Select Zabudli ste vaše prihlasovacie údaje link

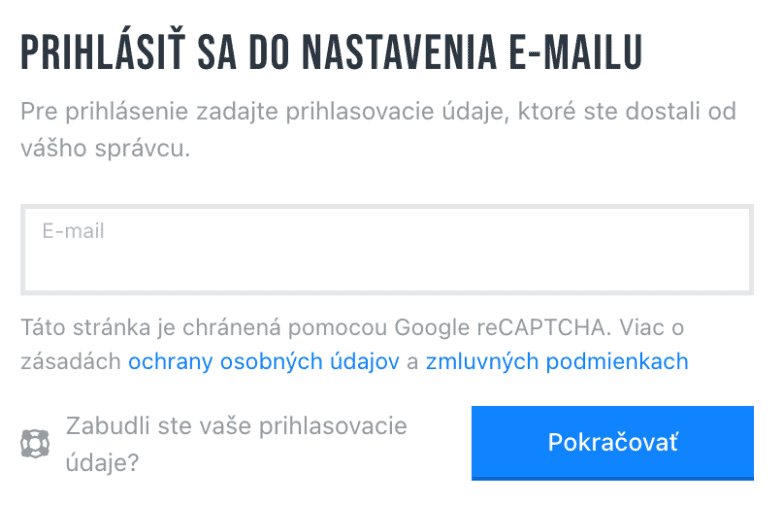[237, 444]
